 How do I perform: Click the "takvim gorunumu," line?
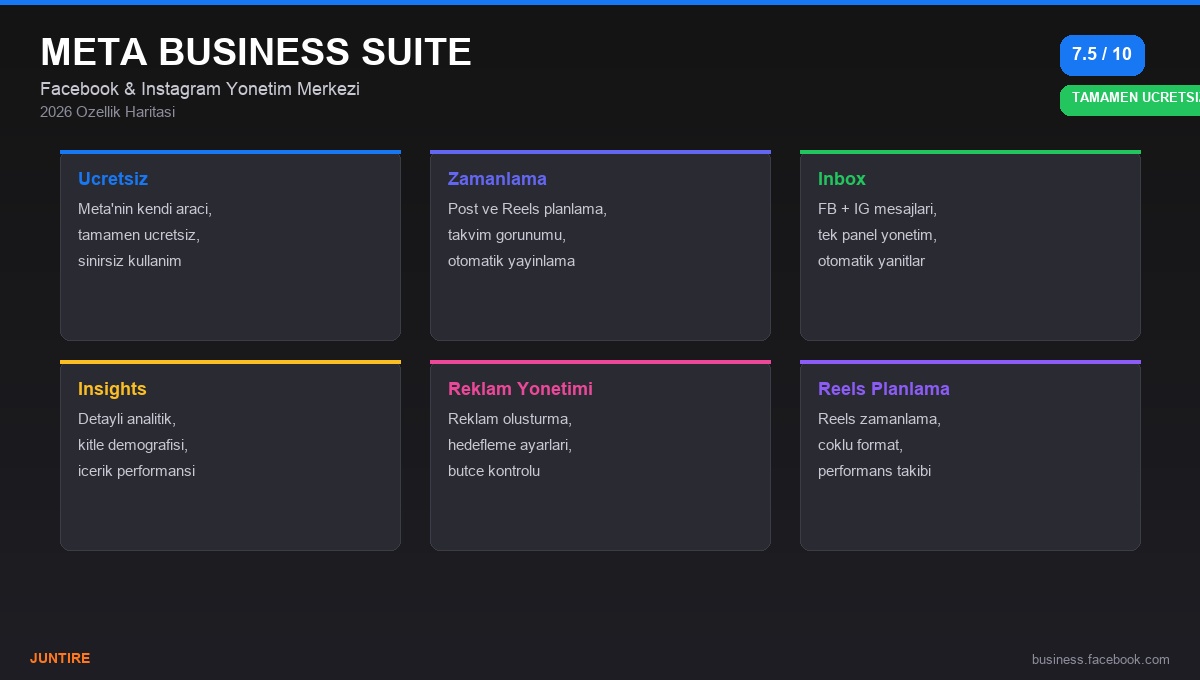(507, 235)
